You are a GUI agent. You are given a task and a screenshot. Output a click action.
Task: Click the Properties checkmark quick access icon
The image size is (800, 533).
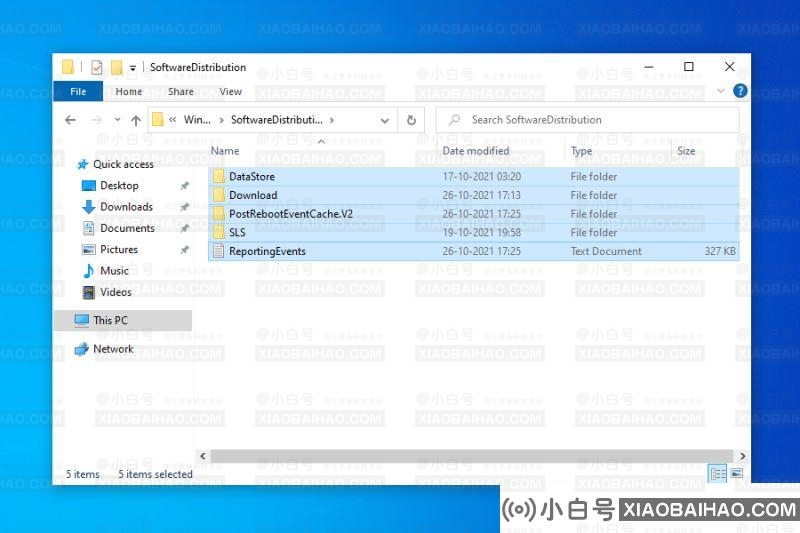pyautogui.click(x=96, y=67)
